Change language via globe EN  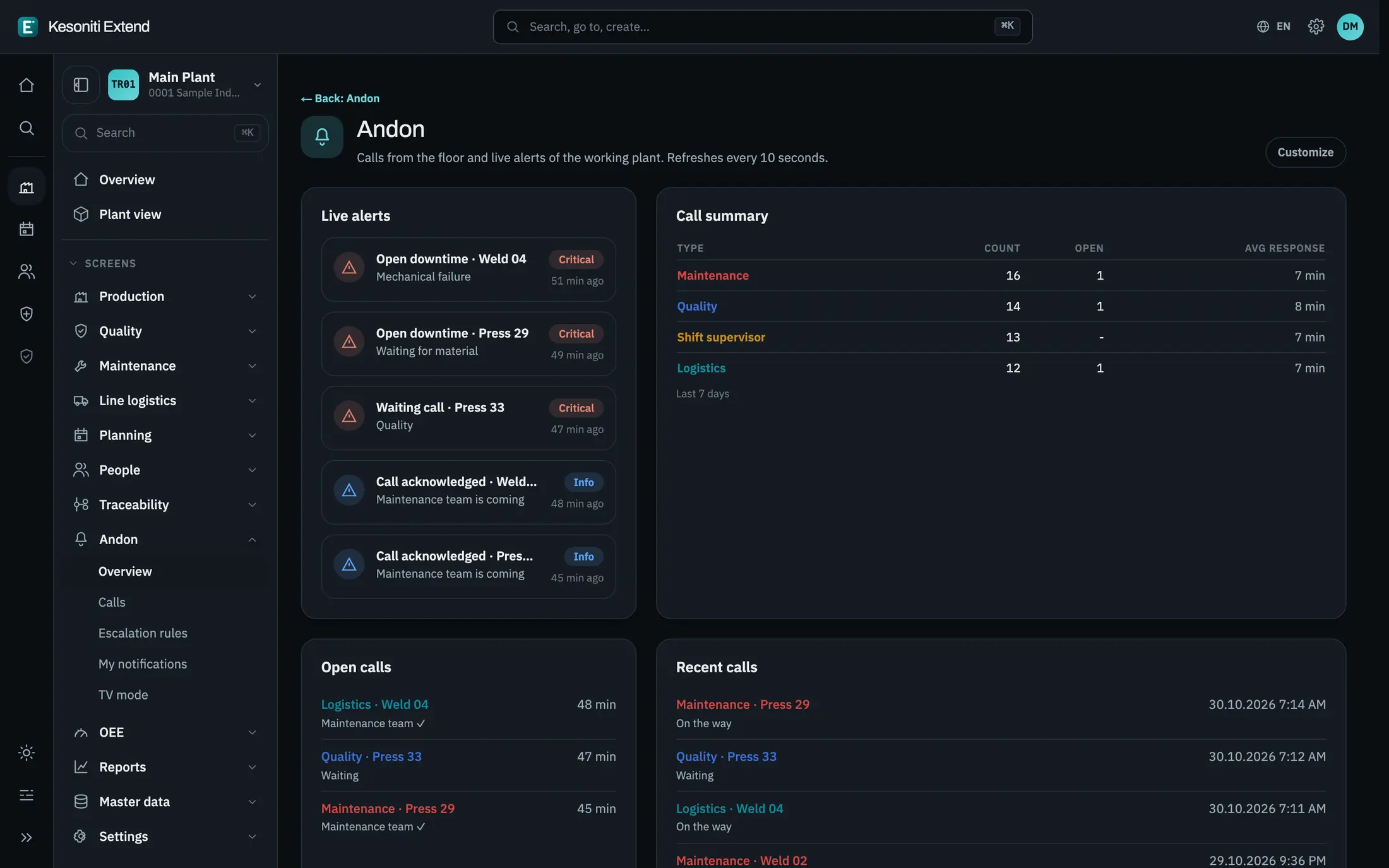pyautogui.click(x=1273, y=27)
